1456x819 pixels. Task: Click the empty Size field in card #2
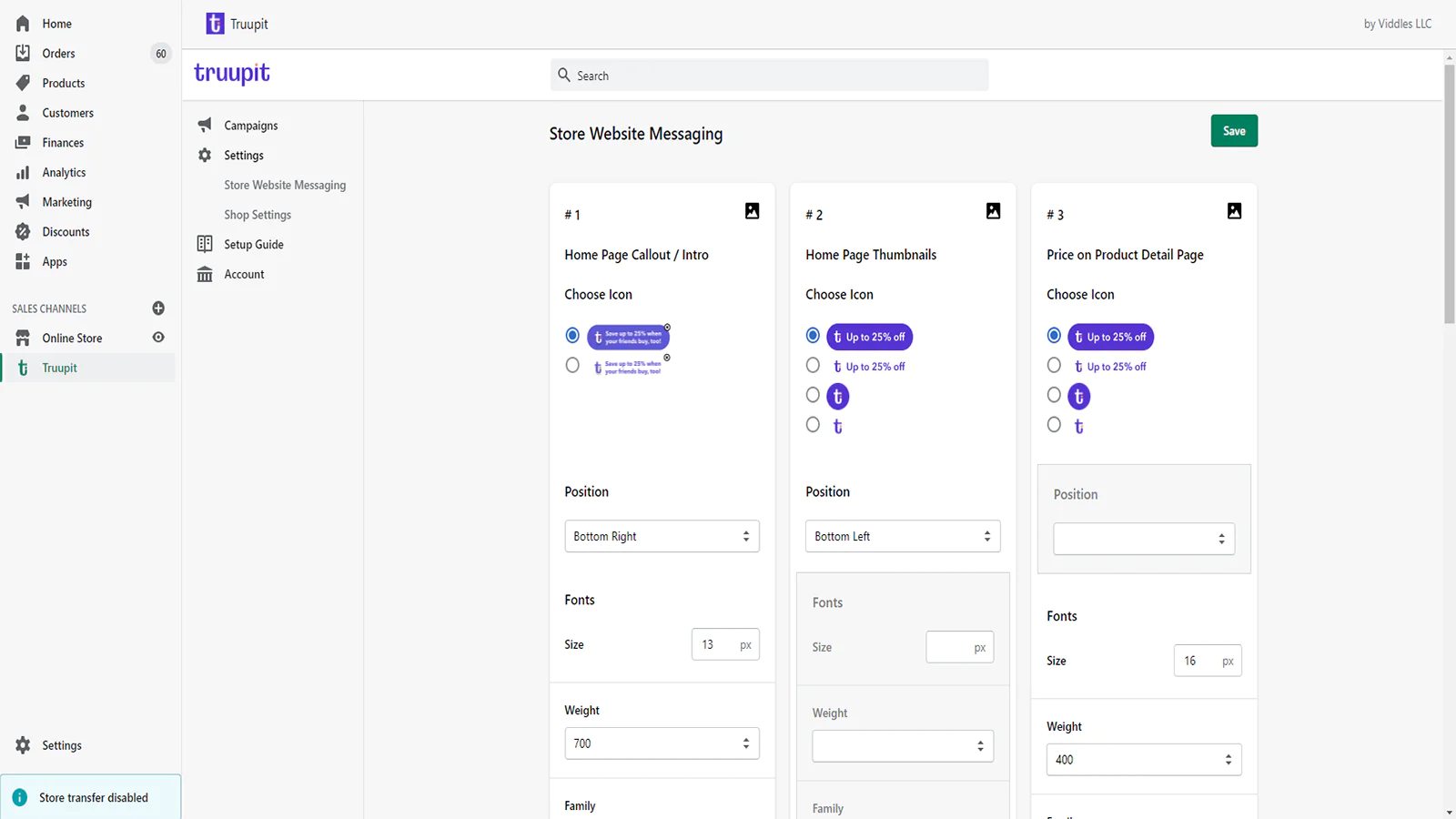pyautogui.click(x=960, y=647)
